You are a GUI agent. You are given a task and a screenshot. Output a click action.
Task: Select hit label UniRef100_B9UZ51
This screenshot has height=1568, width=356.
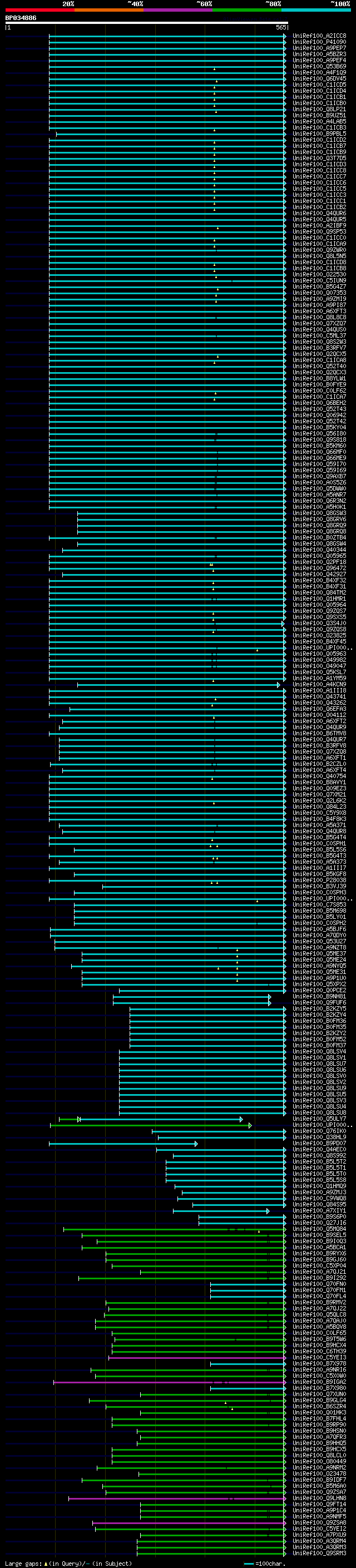click(319, 116)
